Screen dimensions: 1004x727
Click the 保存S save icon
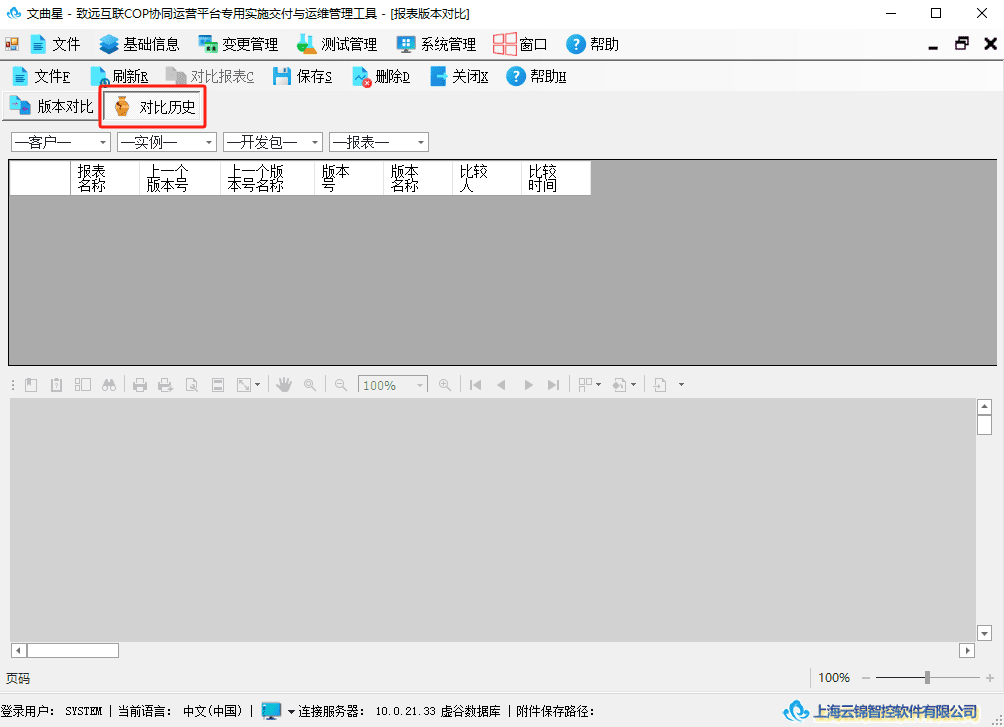pos(282,76)
